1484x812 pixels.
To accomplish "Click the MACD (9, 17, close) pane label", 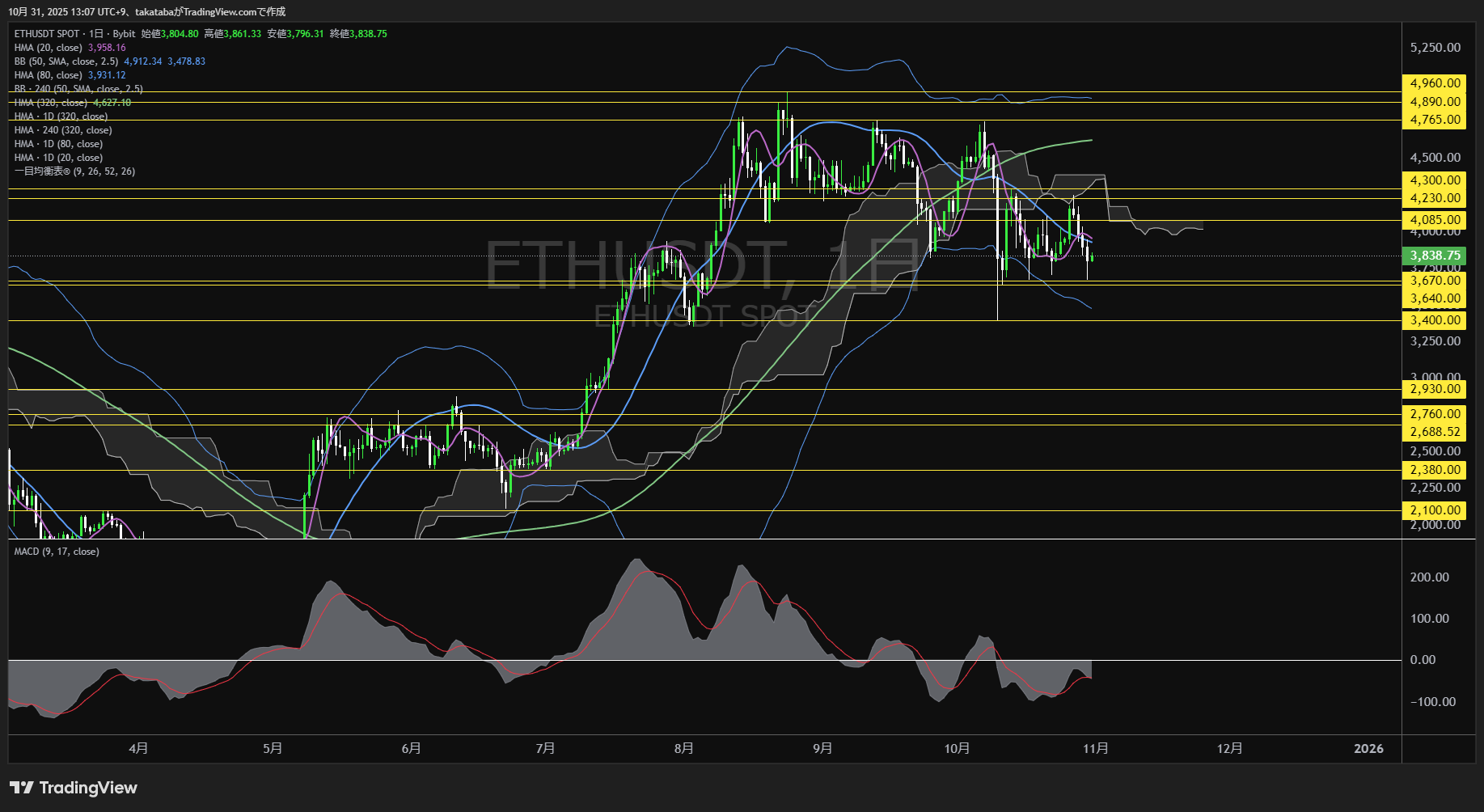I will click(56, 551).
